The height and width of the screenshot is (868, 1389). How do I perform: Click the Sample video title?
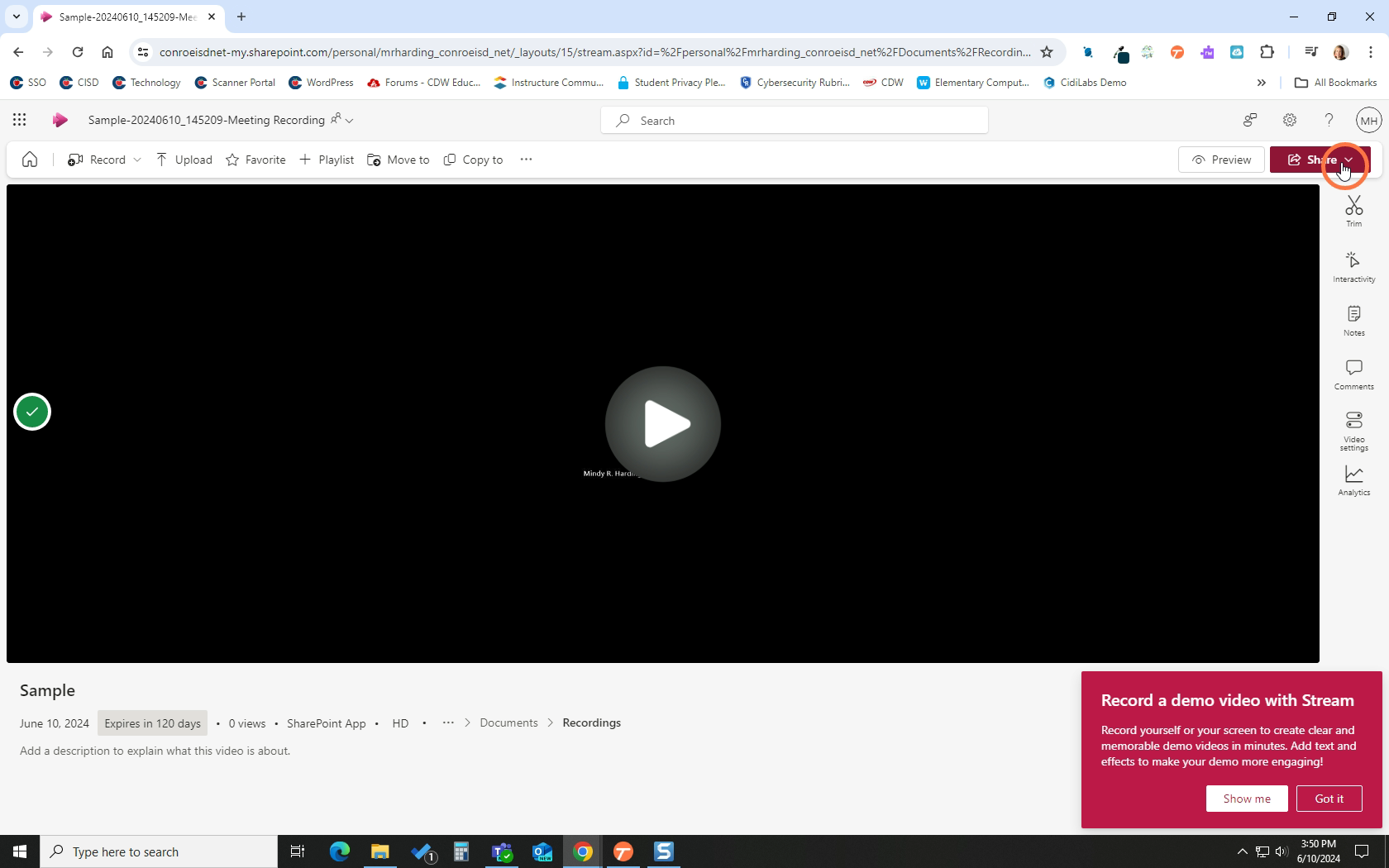point(47,690)
